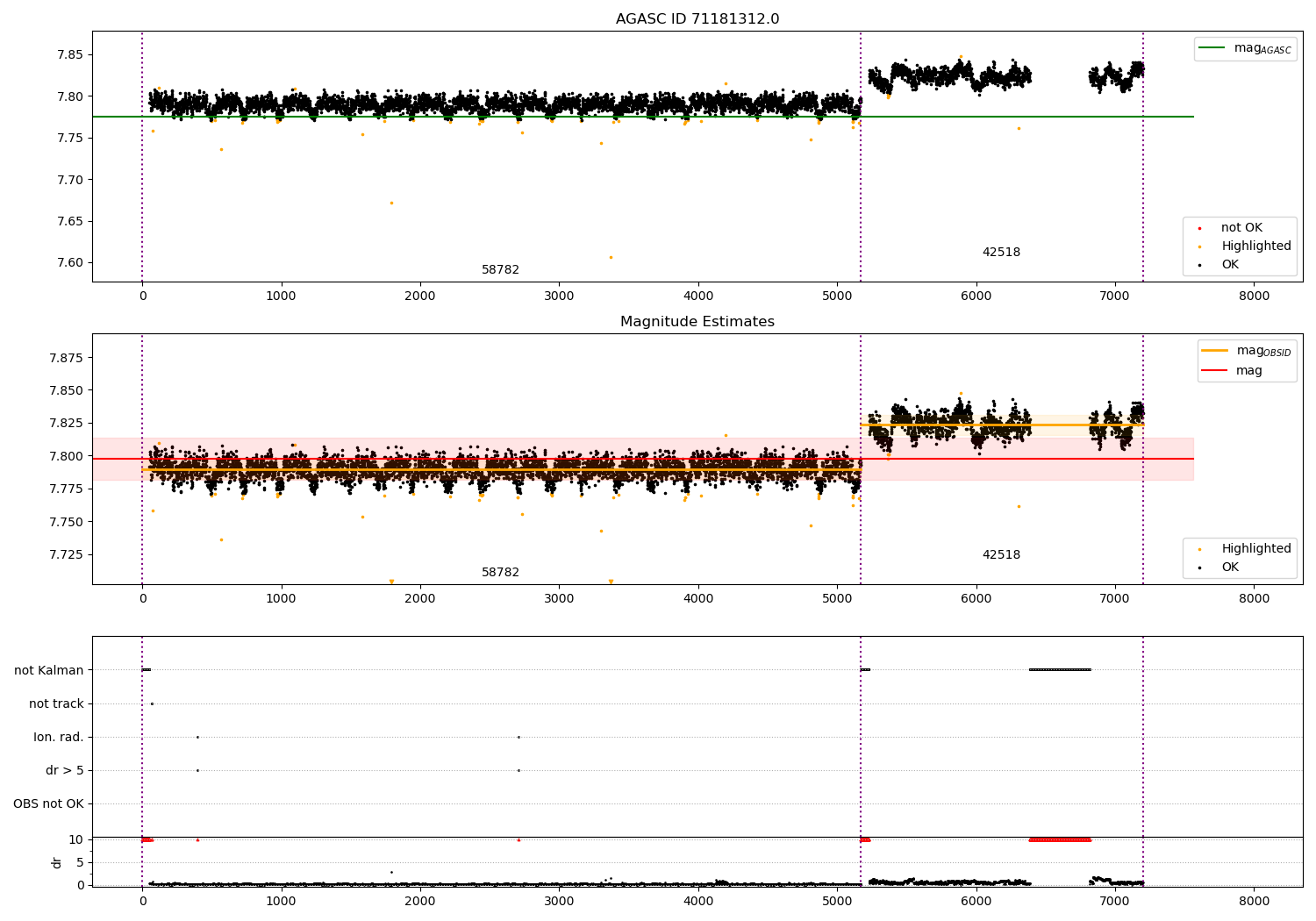Click the 'not Kalman' row label
Screen dimensions: 1316x921
pos(49,670)
